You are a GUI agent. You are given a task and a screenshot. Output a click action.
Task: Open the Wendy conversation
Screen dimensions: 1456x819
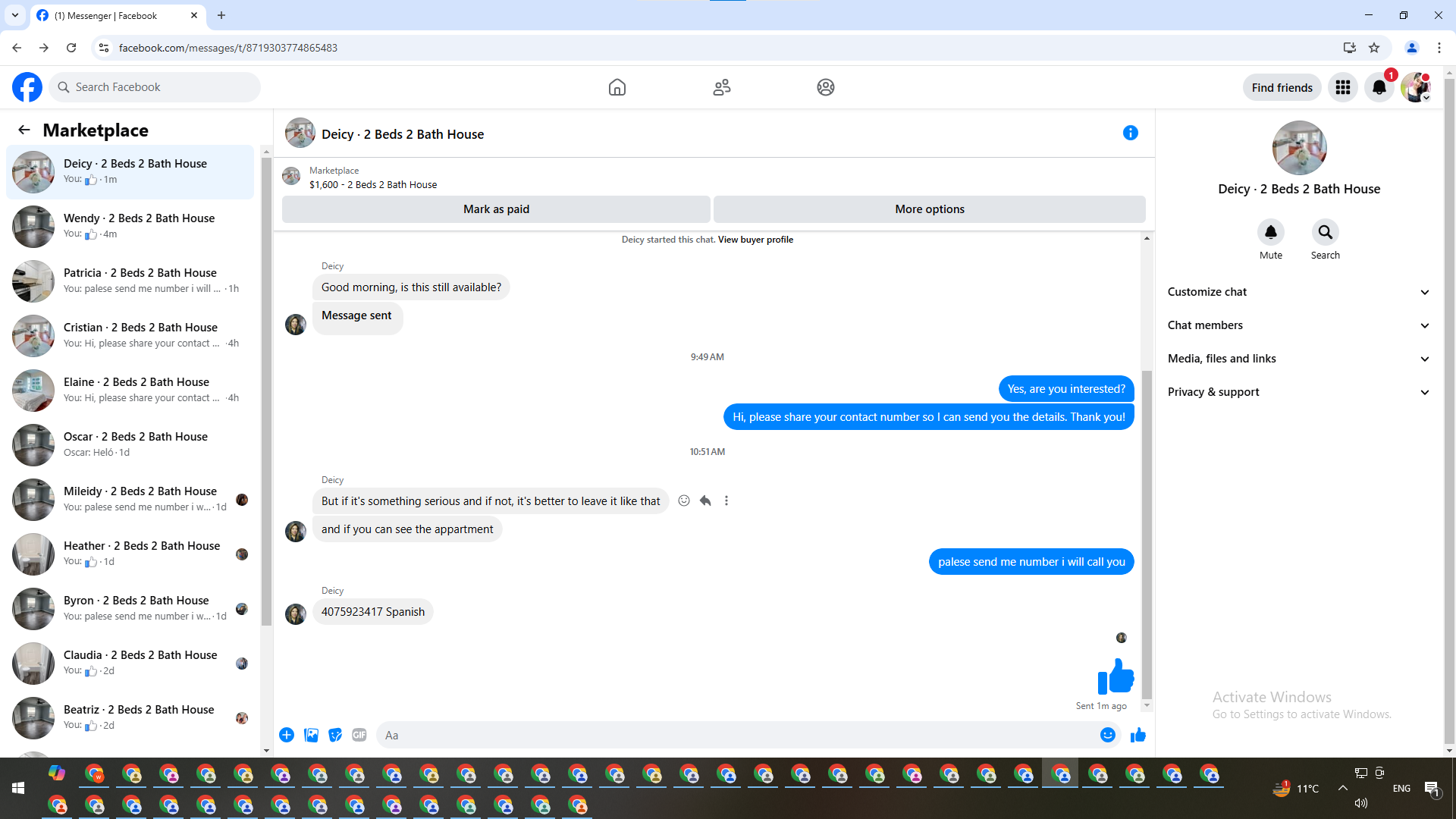130,227
